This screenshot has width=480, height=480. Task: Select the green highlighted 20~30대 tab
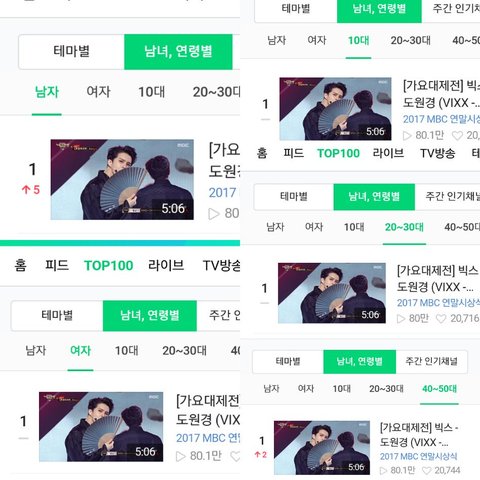404,227
